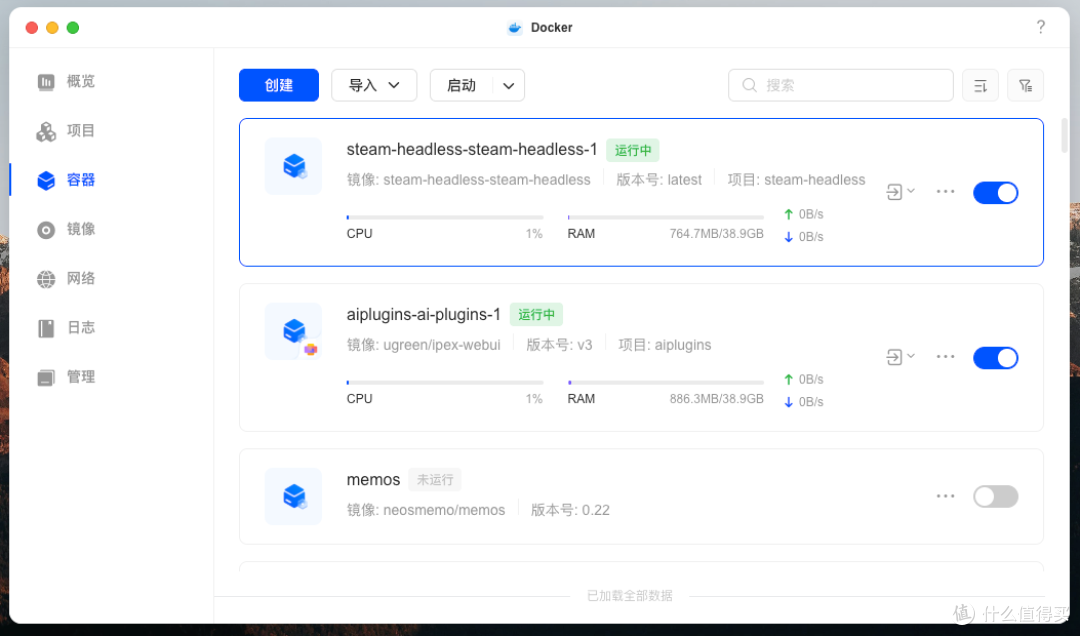The width and height of the screenshot is (1080, 636).
Task: Click the sort icon near the search bar
Action: coord(980,85)
